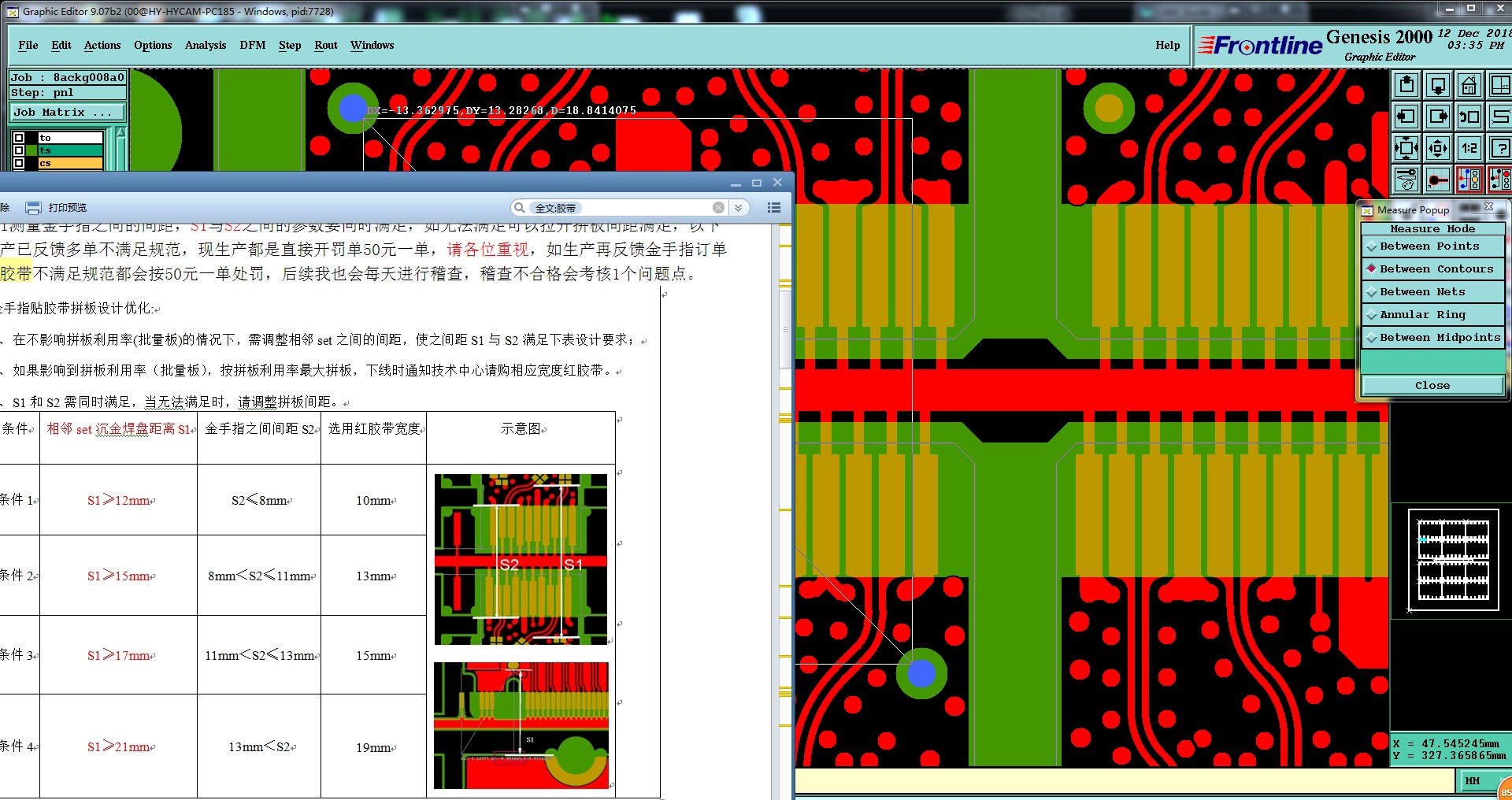Click the 'Step: pnl' label

click(x=68, y=92)
